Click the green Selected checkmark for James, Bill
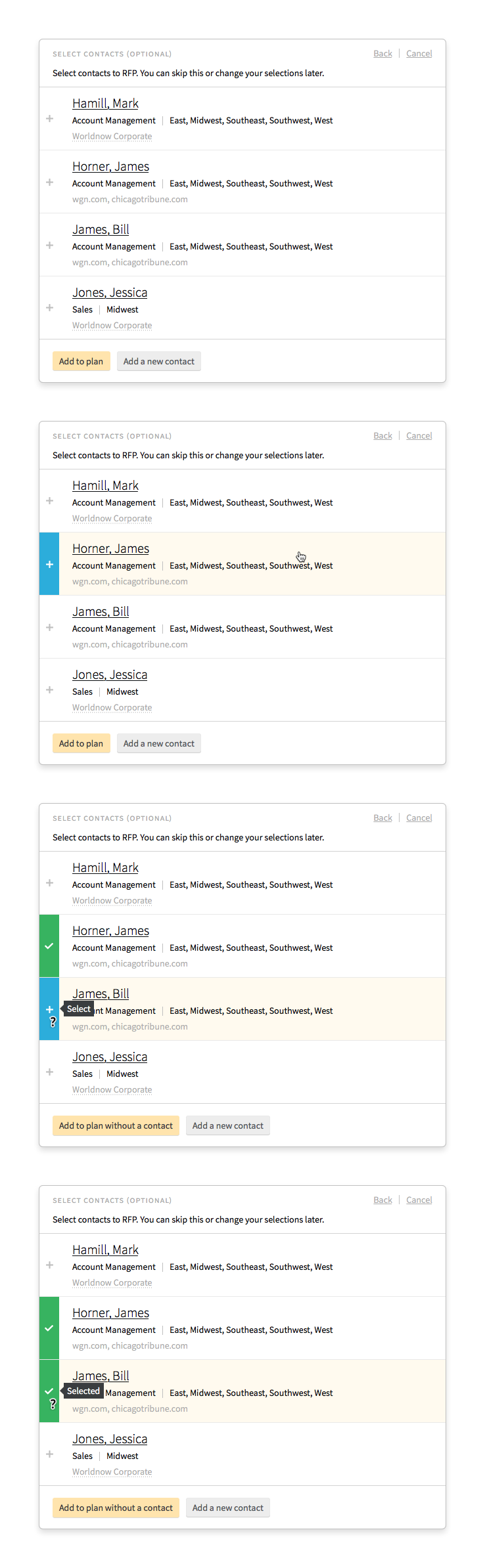Screen dimensions: 485x1568 [x=48, y=1390]
